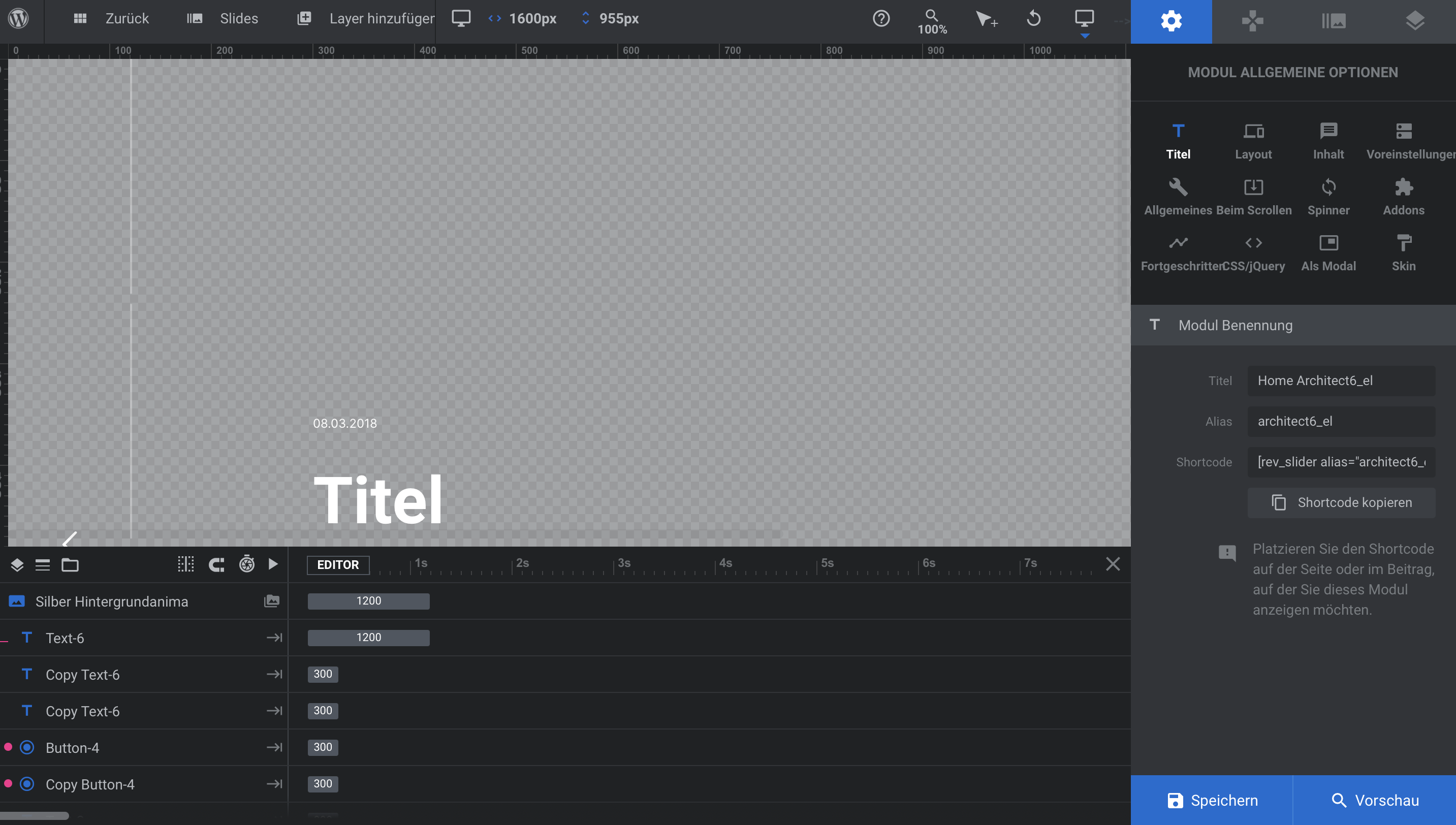The image size is (1456, 825).
Task: Click the Button-4 row arrow icon
Action: [x=274, y=747]
